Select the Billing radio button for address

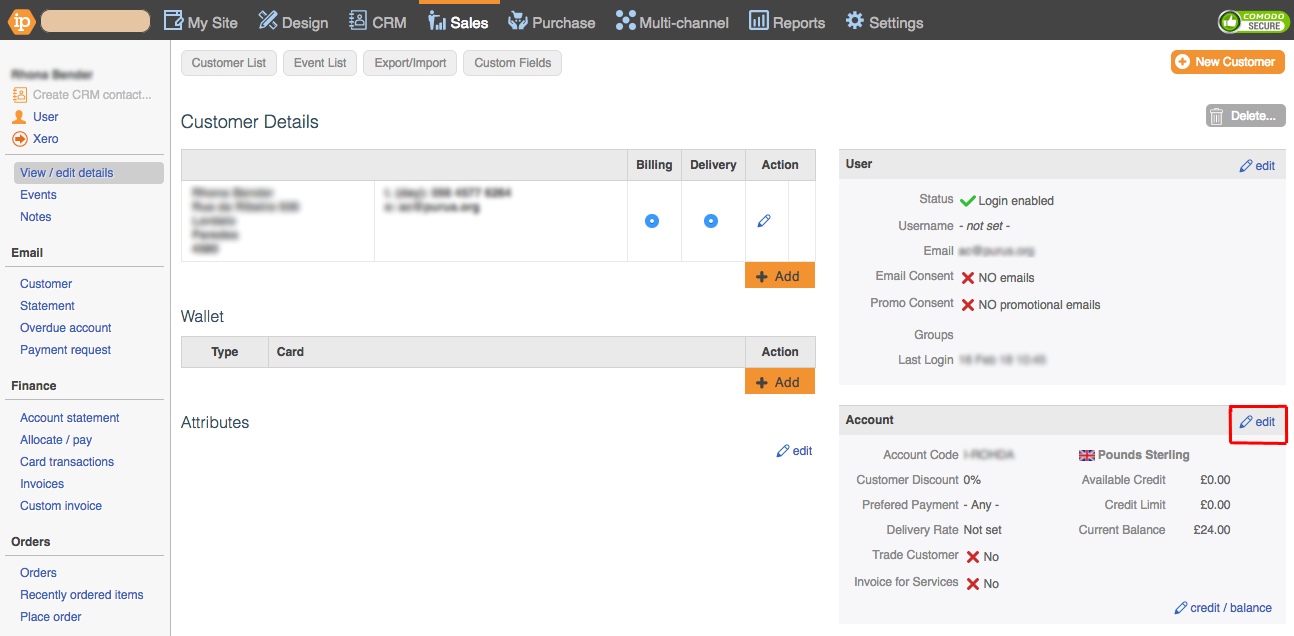pos(652,221)
